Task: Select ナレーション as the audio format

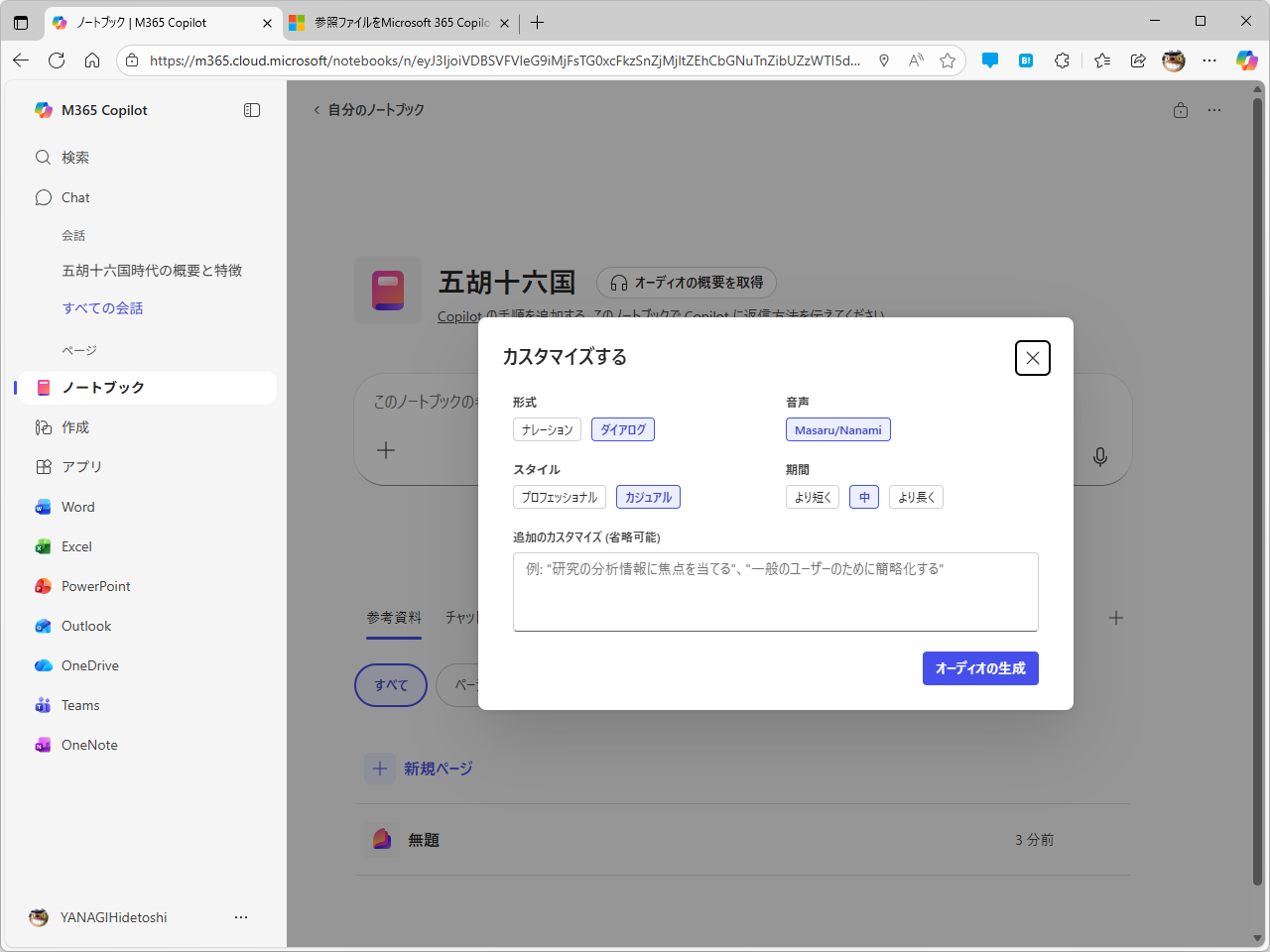Action: point(546,429)
